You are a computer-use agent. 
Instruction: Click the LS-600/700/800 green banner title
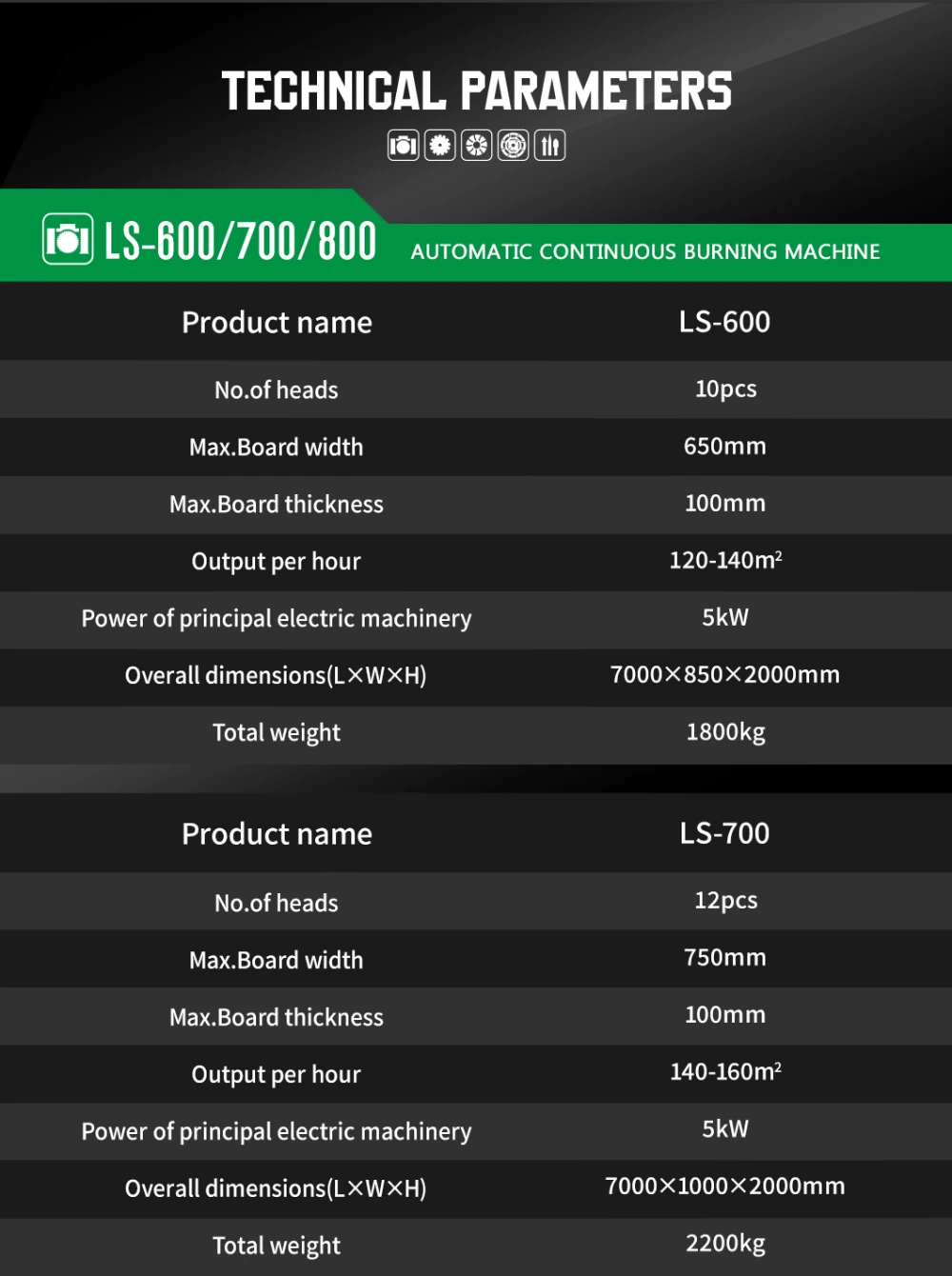click(x=240, y=241)
